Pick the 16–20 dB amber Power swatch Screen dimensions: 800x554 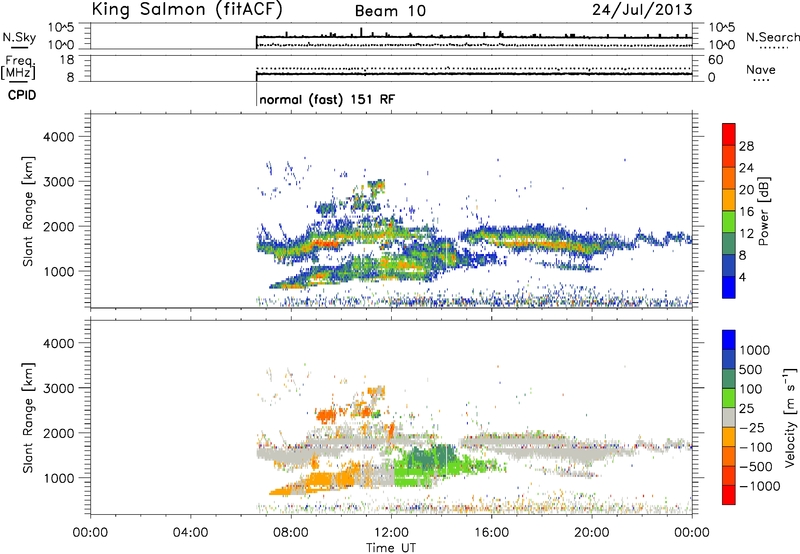coord(729,200)
